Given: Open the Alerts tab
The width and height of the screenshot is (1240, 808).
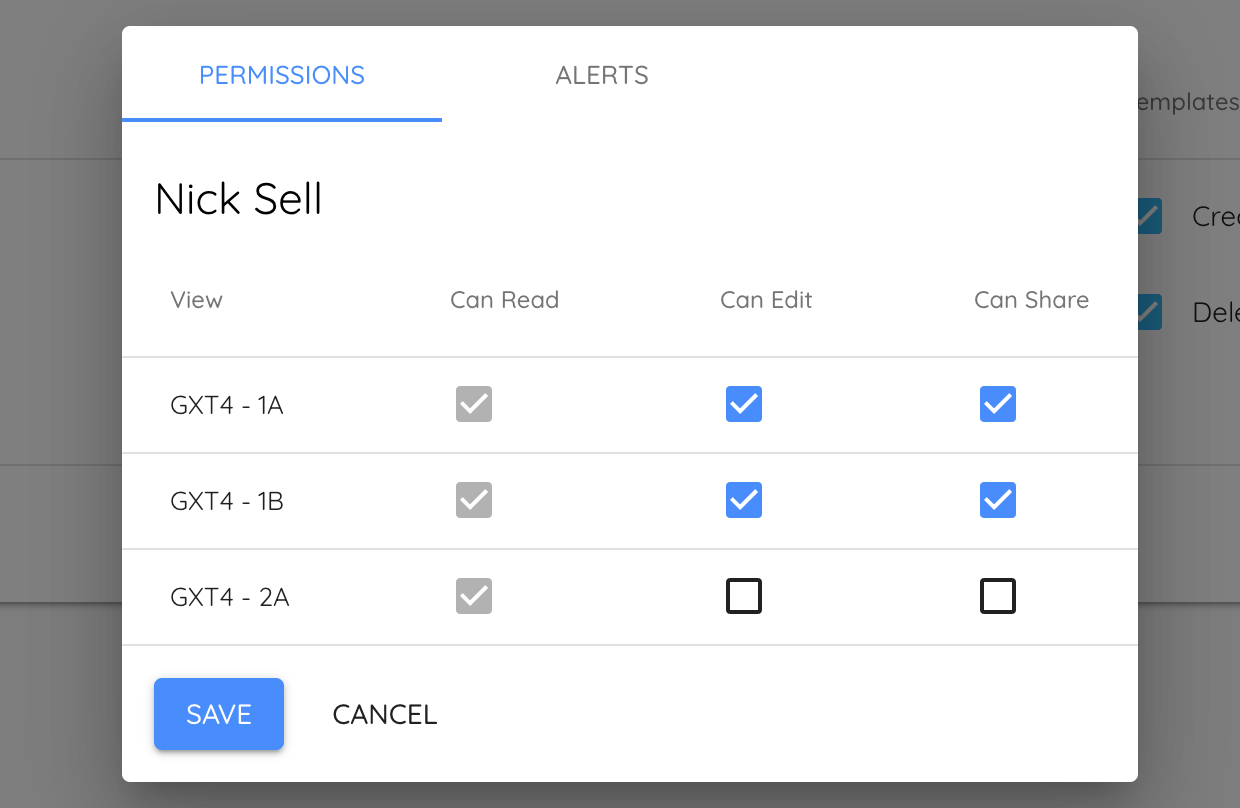Looking at the screenshot, I should tap(602, 75).
